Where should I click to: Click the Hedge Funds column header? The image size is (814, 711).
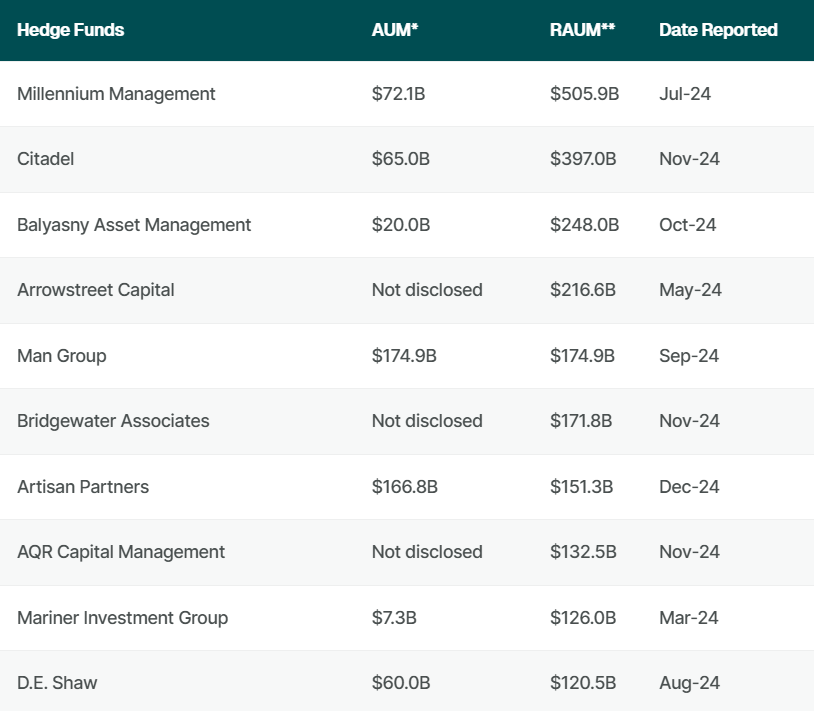pyautogui.click(x=71, y=30)
